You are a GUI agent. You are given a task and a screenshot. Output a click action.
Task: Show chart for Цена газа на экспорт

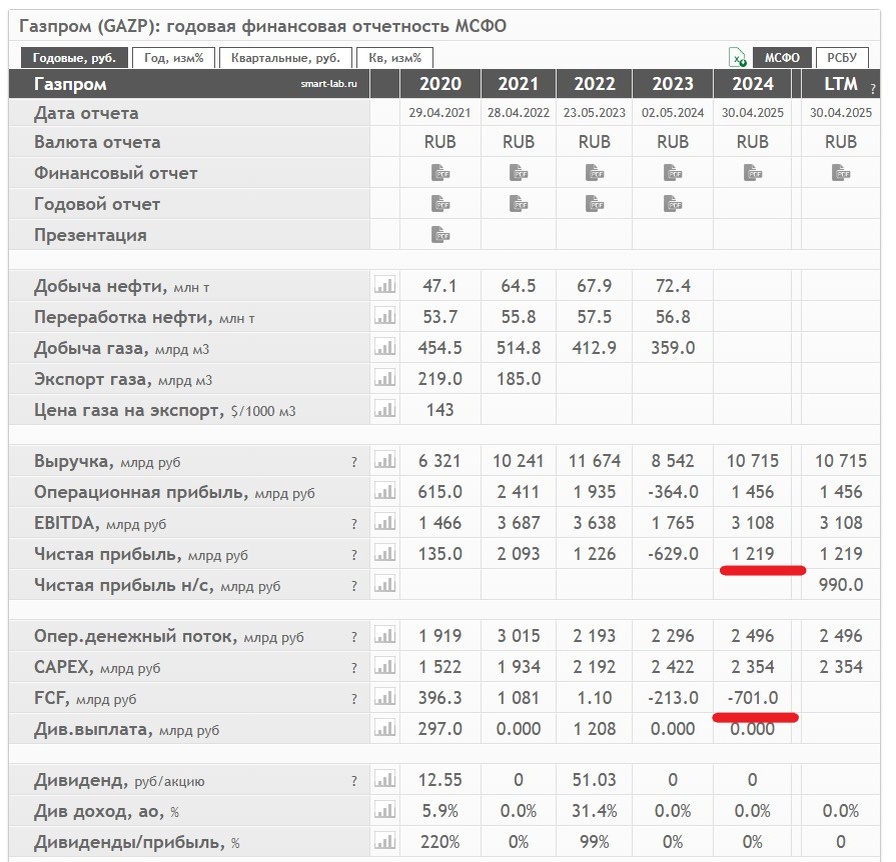click(385, 409)
